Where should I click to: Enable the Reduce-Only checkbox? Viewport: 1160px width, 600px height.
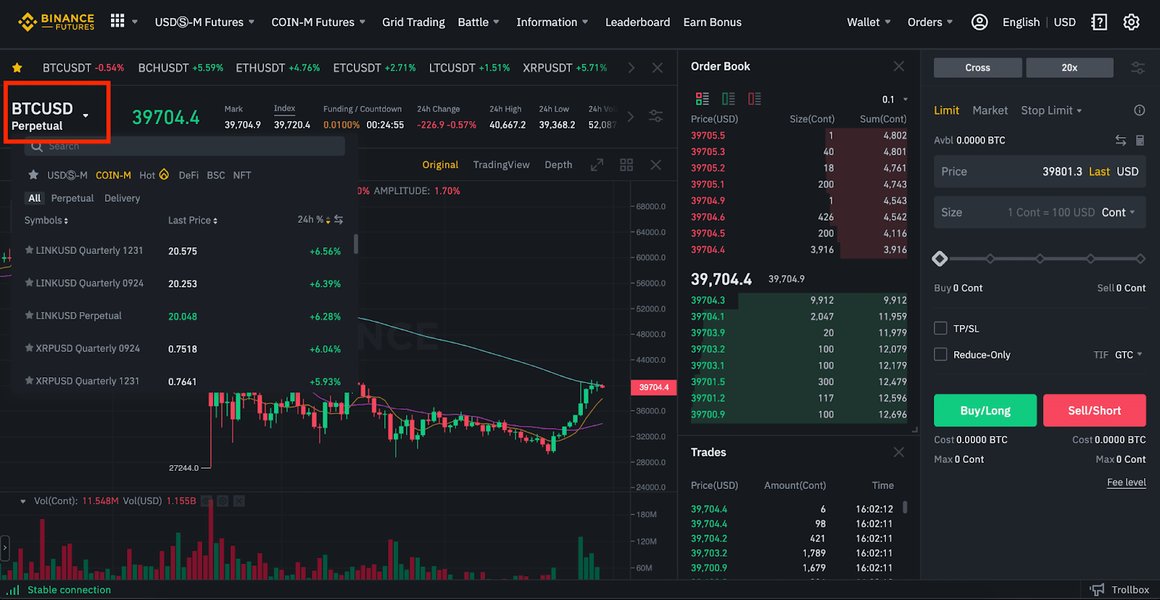940,354
